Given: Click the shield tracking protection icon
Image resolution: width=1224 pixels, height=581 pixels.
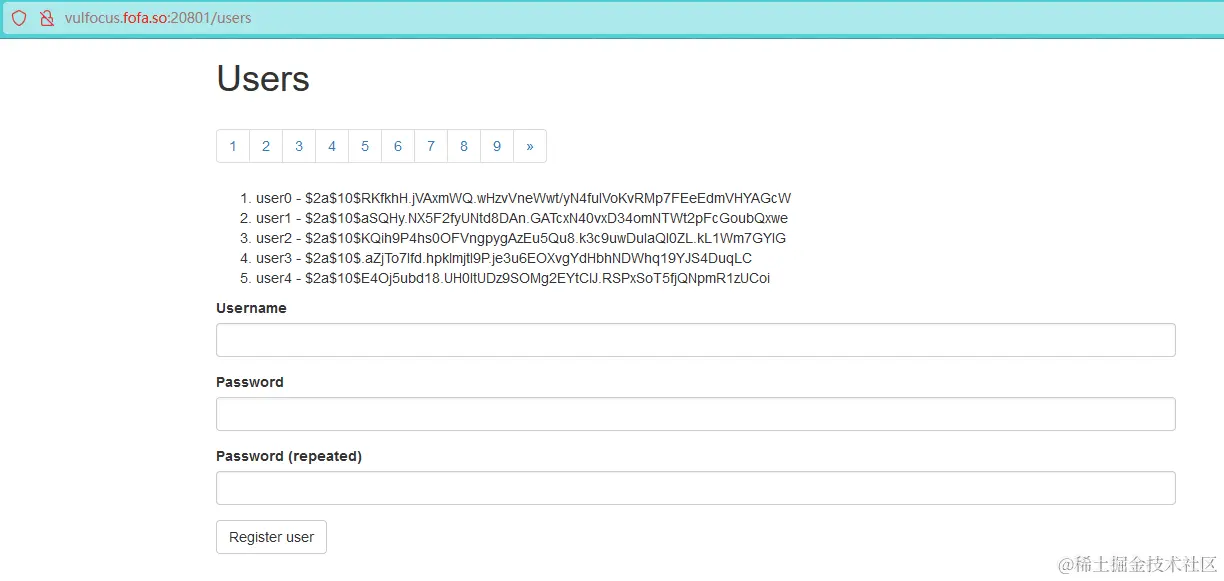Looking at the screenshot, I should (19, 18).
